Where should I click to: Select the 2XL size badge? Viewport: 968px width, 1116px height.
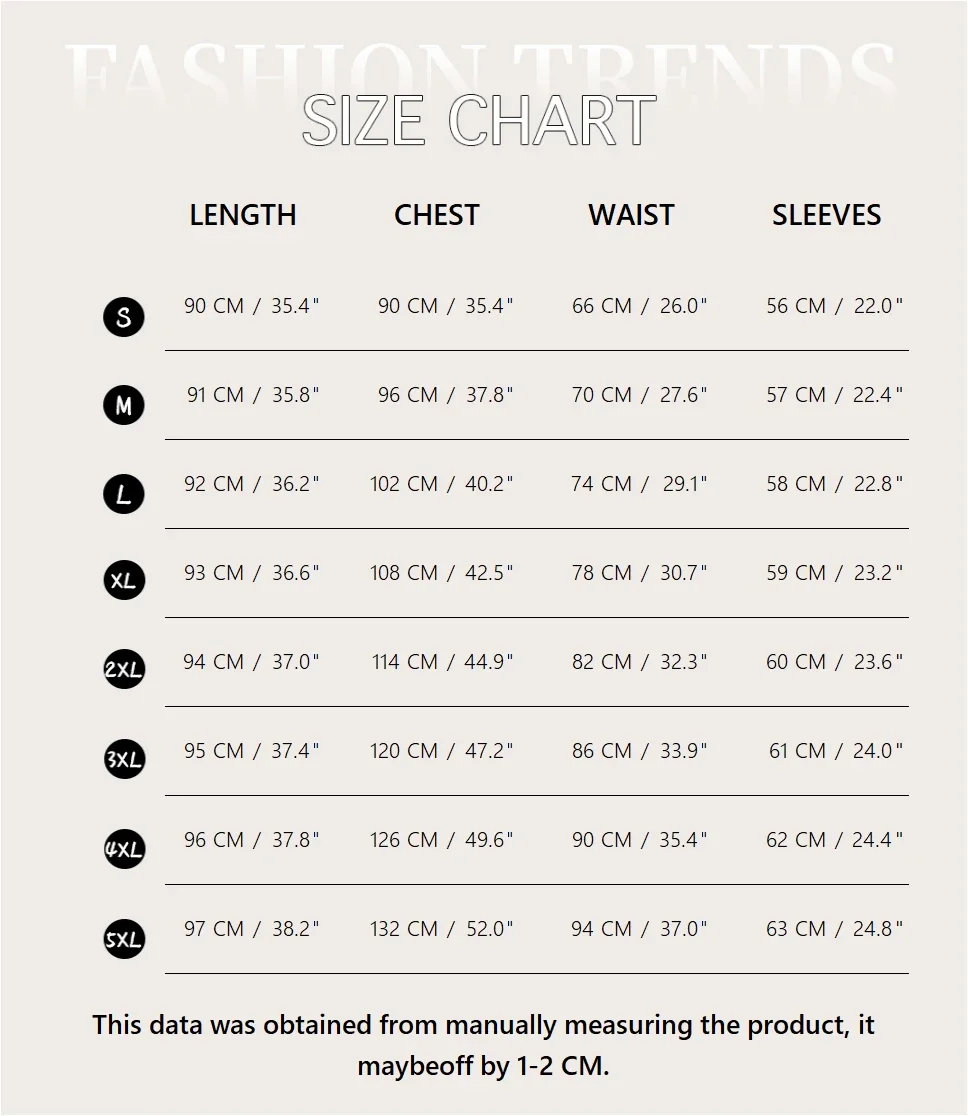tap(124, 670)
